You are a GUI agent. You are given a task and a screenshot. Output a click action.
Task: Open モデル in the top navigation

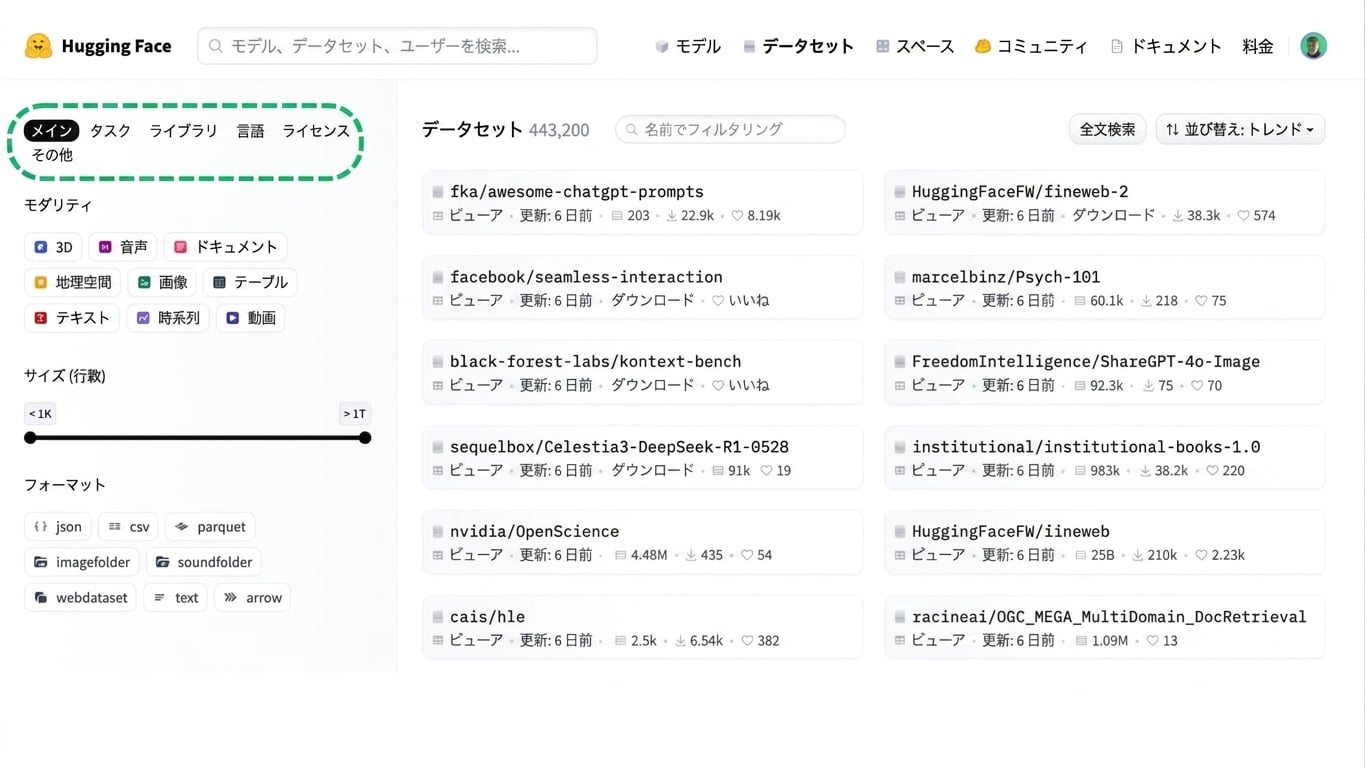[687, 46]
